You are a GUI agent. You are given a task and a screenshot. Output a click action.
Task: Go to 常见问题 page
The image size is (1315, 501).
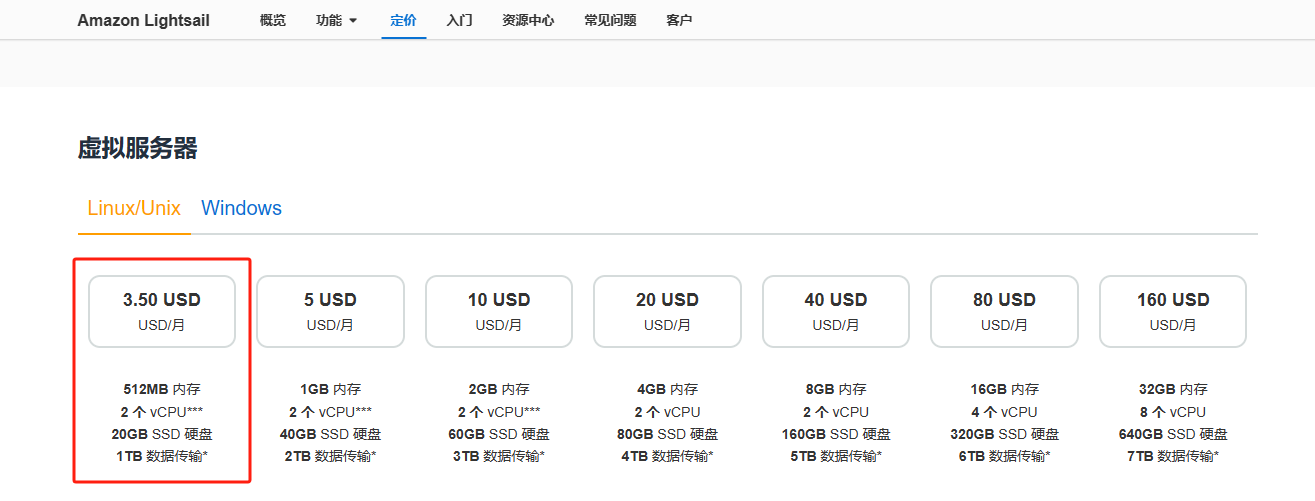610,20
